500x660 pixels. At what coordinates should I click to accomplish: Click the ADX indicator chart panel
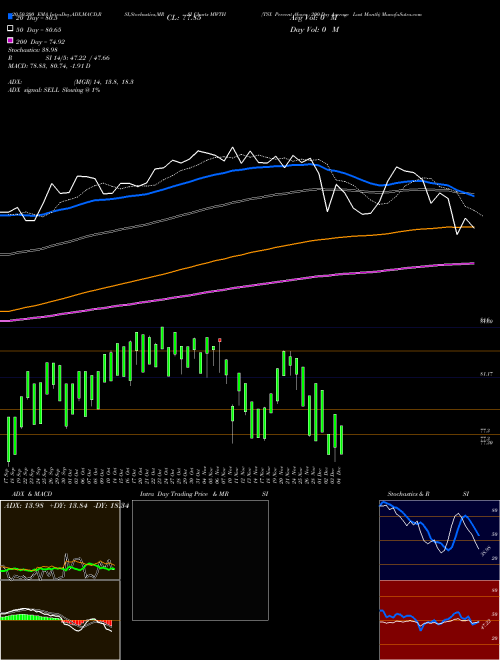[60, 540]
